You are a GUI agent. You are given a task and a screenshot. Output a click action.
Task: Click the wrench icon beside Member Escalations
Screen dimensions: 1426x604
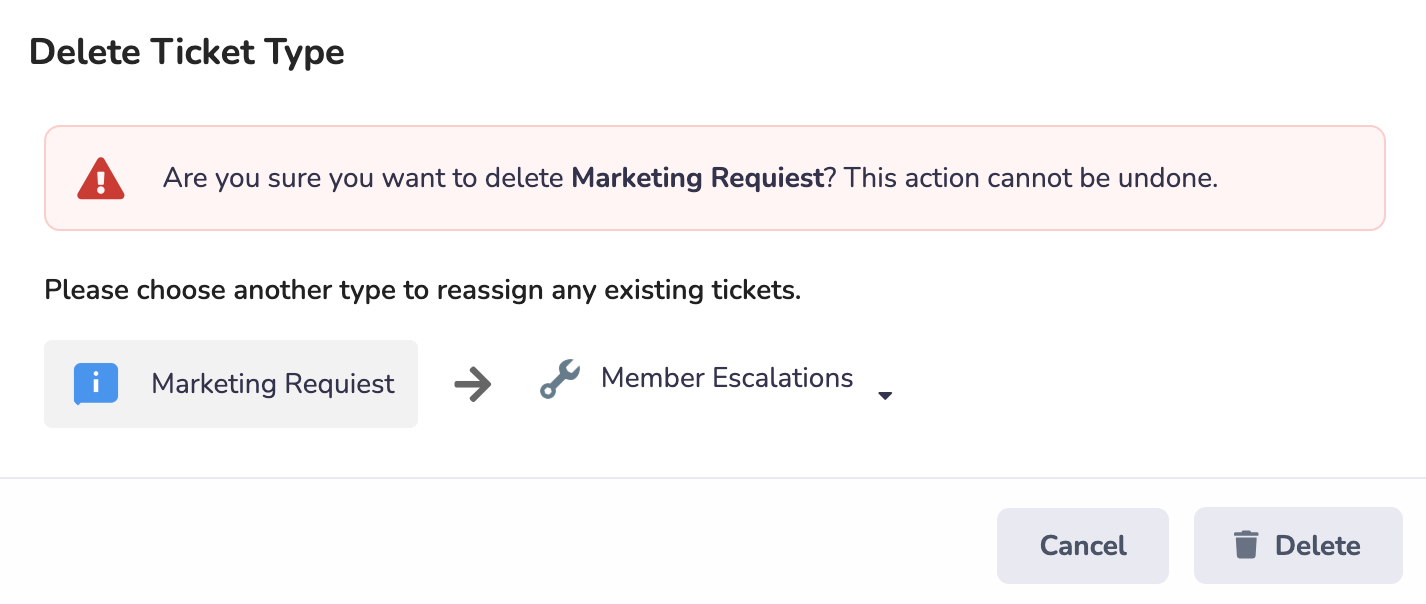click(x=560, y=380)
